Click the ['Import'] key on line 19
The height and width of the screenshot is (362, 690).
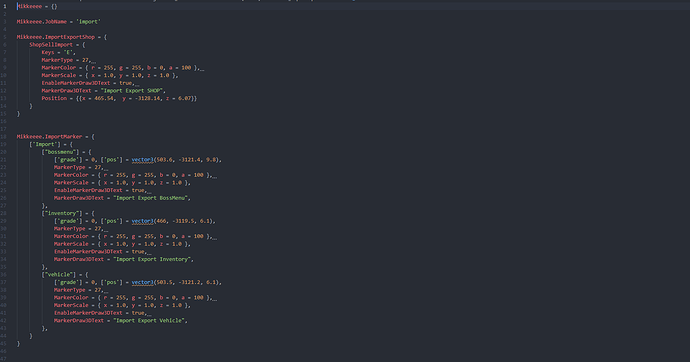(45, 144)
